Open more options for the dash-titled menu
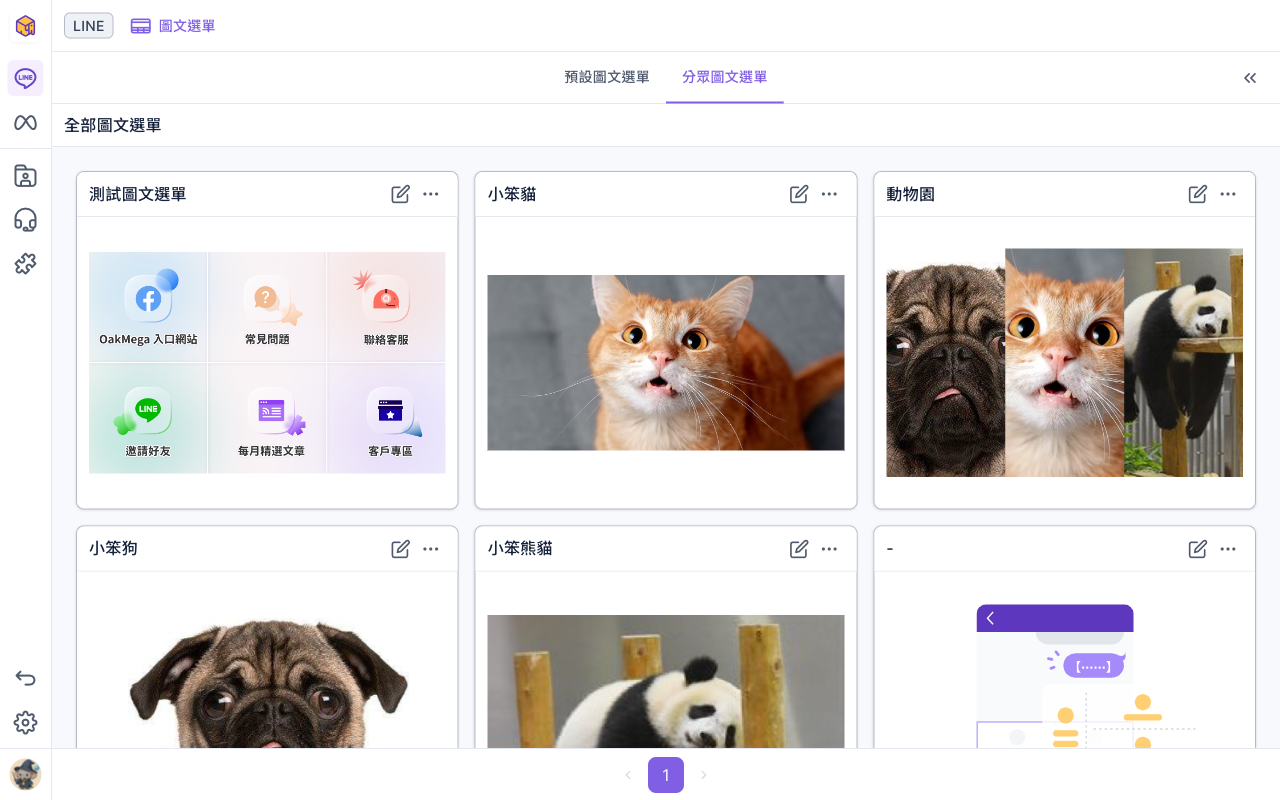The image size is (1280, 800). pyautogui.click(x=1228, y=548)
